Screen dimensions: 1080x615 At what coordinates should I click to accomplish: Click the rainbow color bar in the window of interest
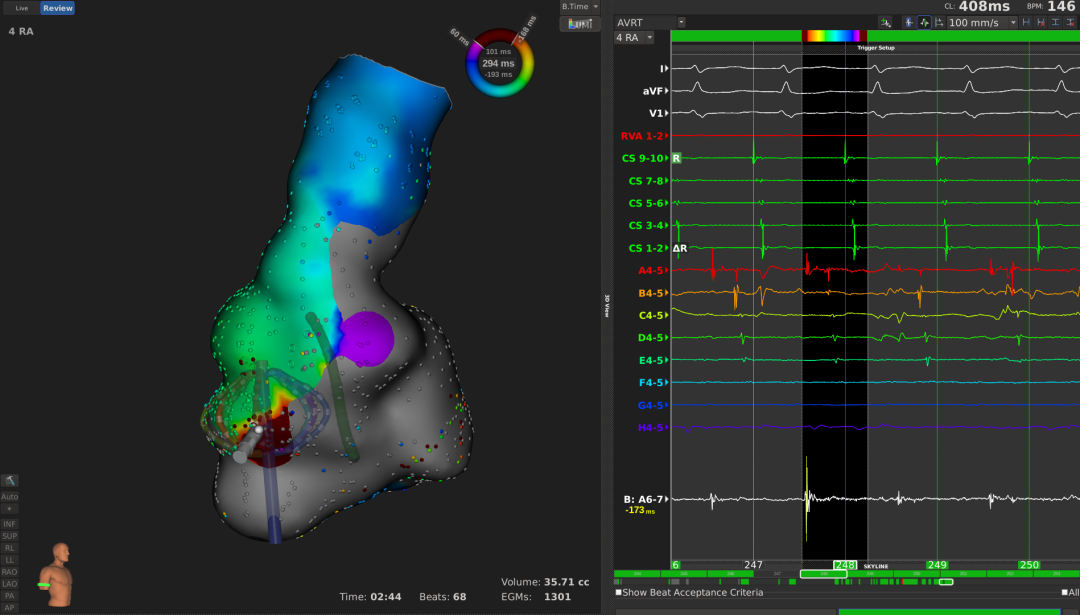(830, 35)
